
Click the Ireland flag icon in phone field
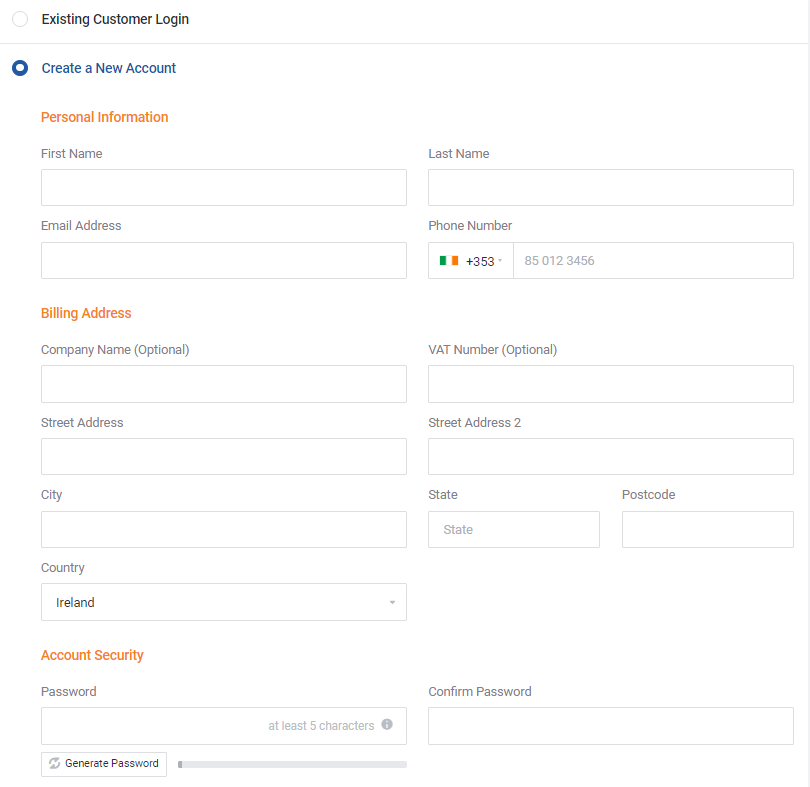click(449, 261)
